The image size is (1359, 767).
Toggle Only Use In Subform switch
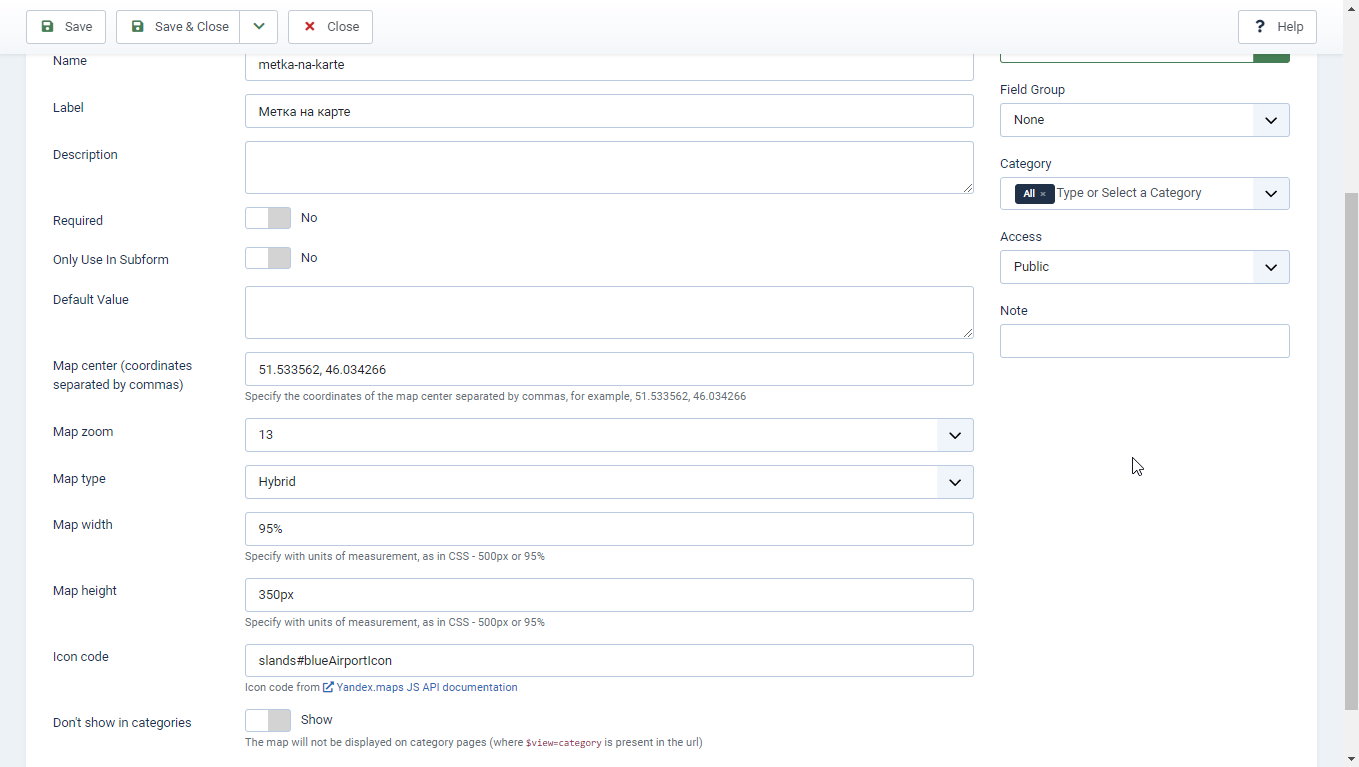(x=268, y=258)
